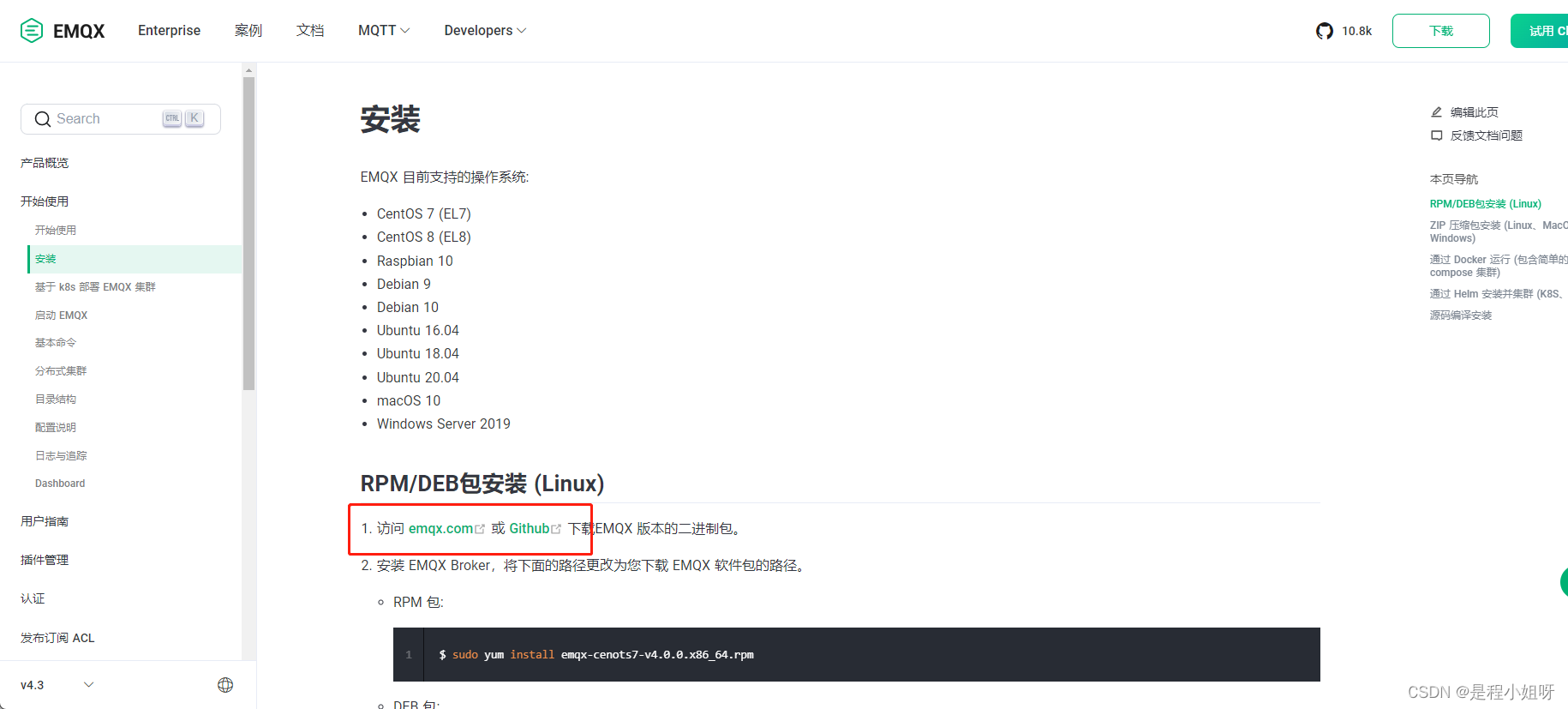Screen dimensions: 1568x709
Task: Click the Debian 9 list entry
Action: coord(404,285)
